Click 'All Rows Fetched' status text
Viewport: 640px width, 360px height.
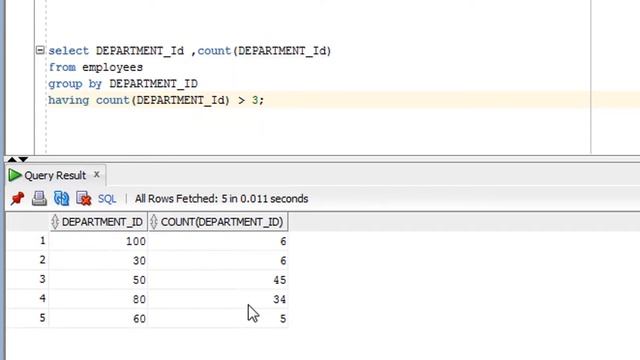point(221,199)
